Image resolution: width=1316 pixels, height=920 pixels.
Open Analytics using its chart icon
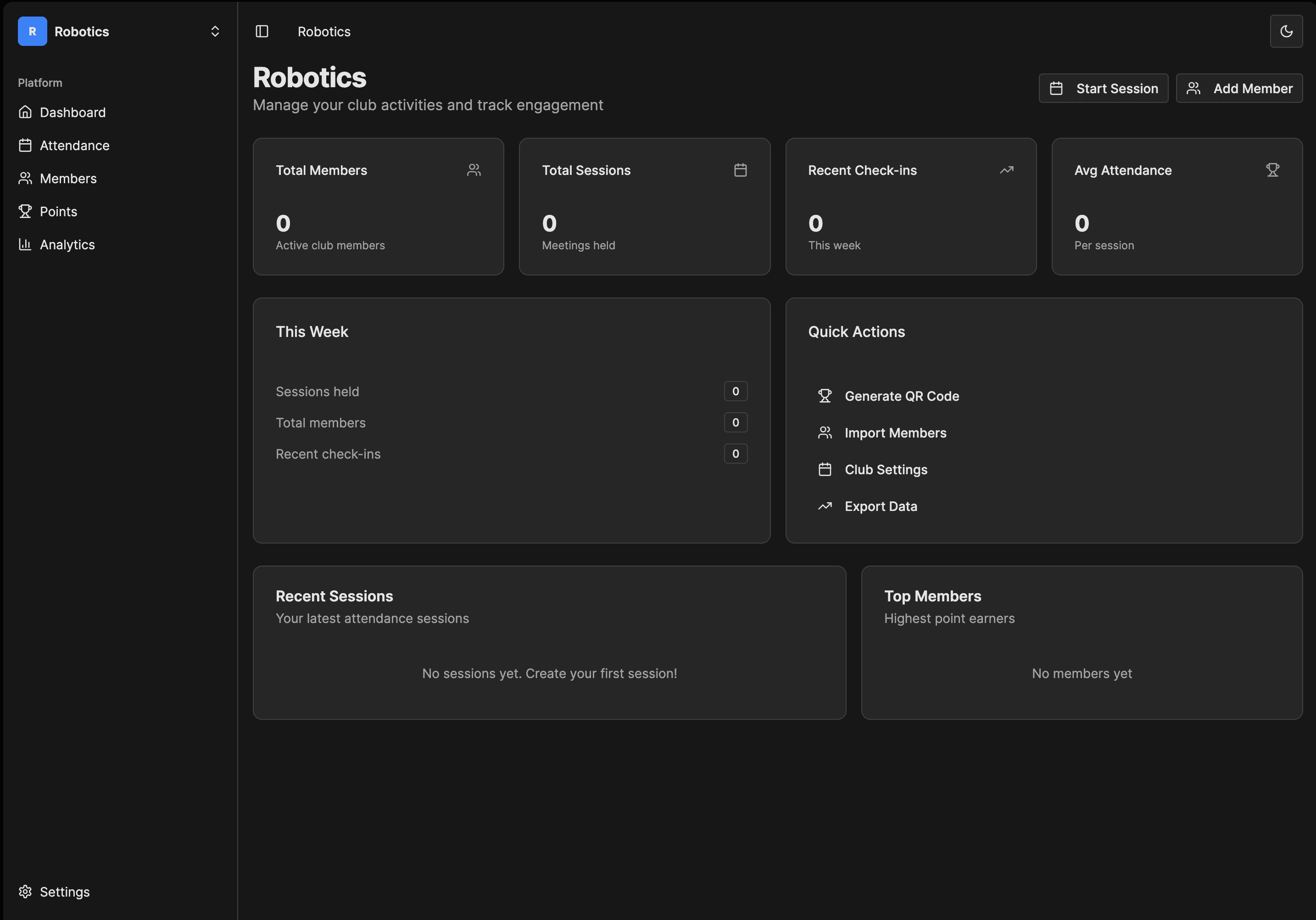point(26,244)
